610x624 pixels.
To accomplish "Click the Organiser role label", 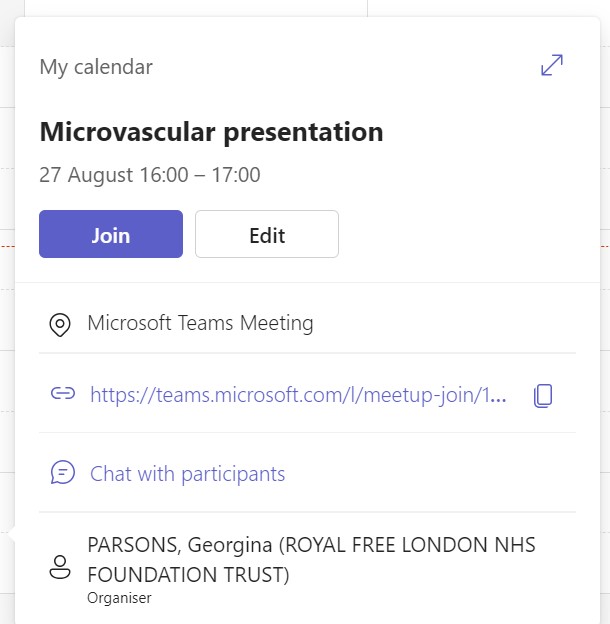I will pyautogui.click(x=119, y=598).
